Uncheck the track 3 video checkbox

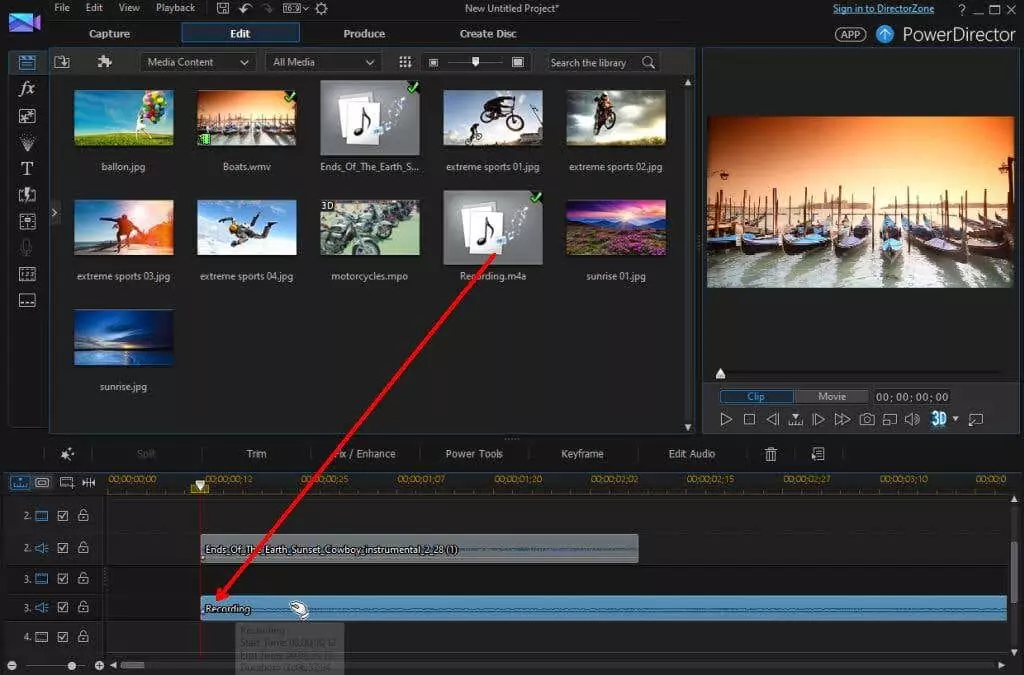click(63, 578)
